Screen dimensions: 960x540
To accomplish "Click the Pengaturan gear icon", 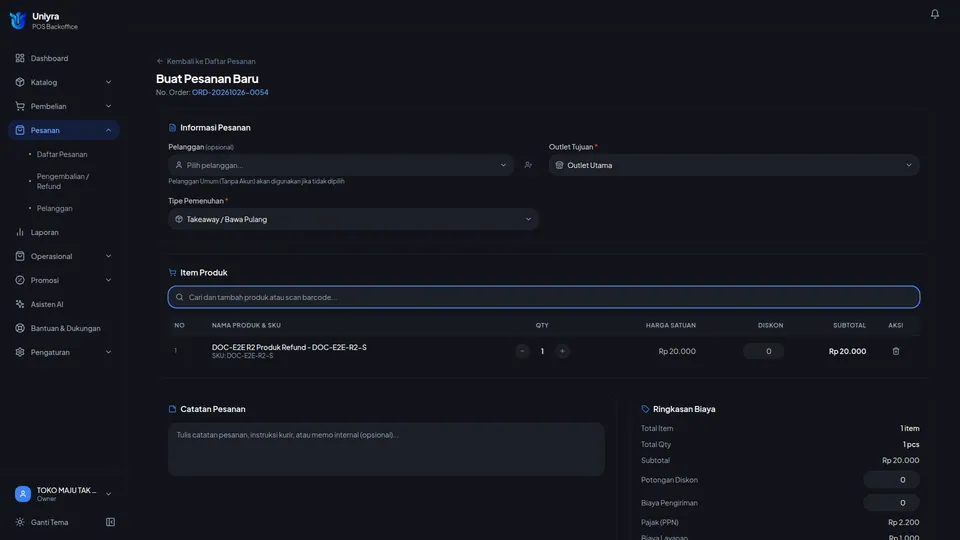I will pyautogui.click(x=20, y=352).
